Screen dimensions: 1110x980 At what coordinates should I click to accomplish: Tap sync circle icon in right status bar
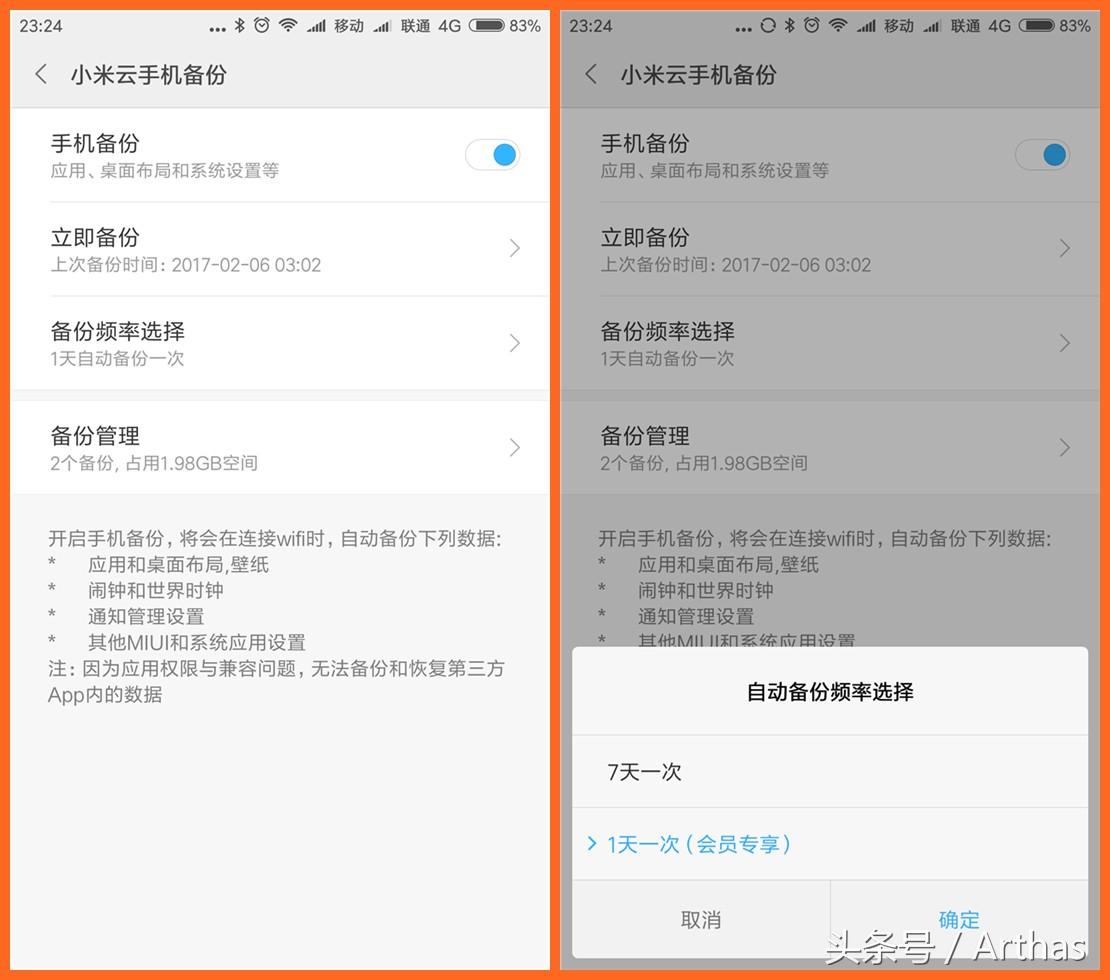(768, 25)
